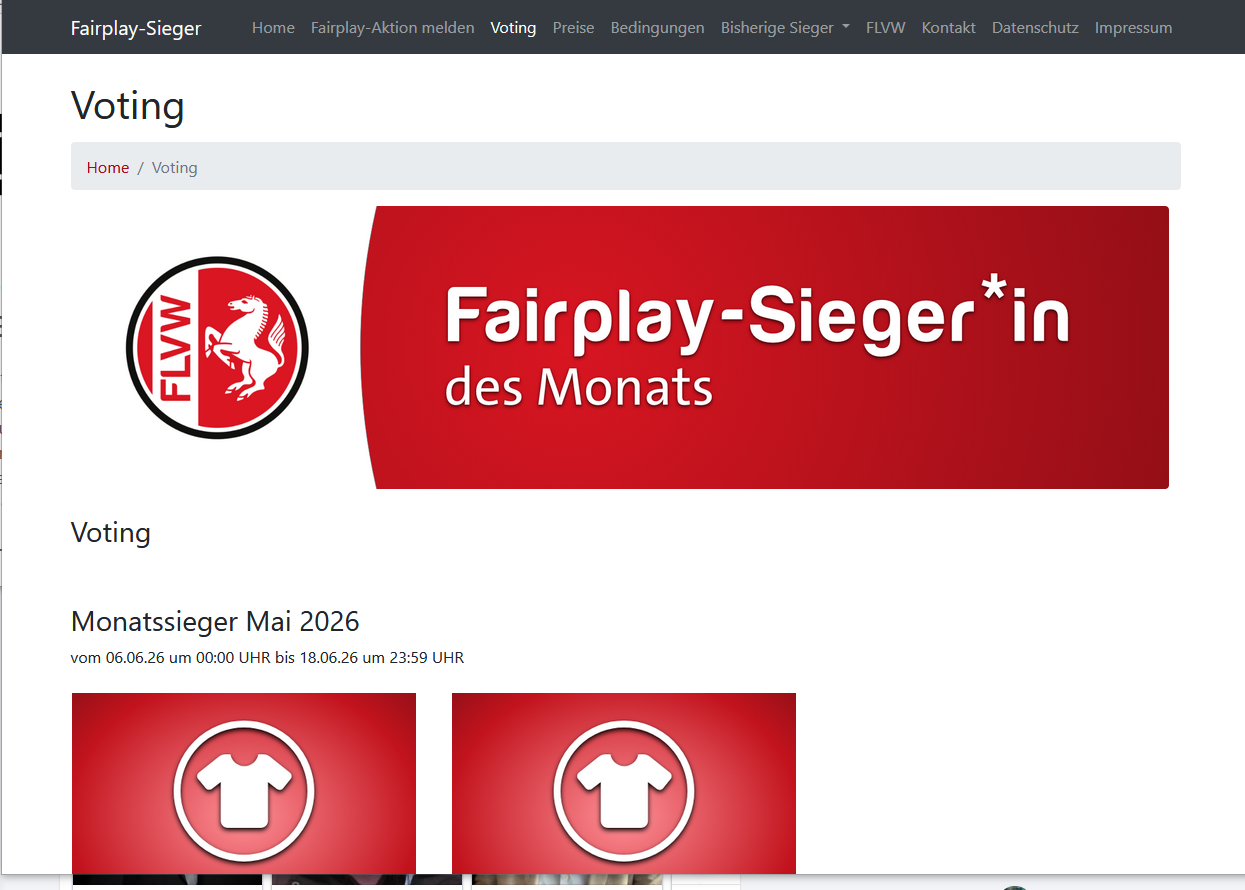Open the Bedingungen page
The height and width of the screenshot is (890, 1245).
[x=657, y=28]
